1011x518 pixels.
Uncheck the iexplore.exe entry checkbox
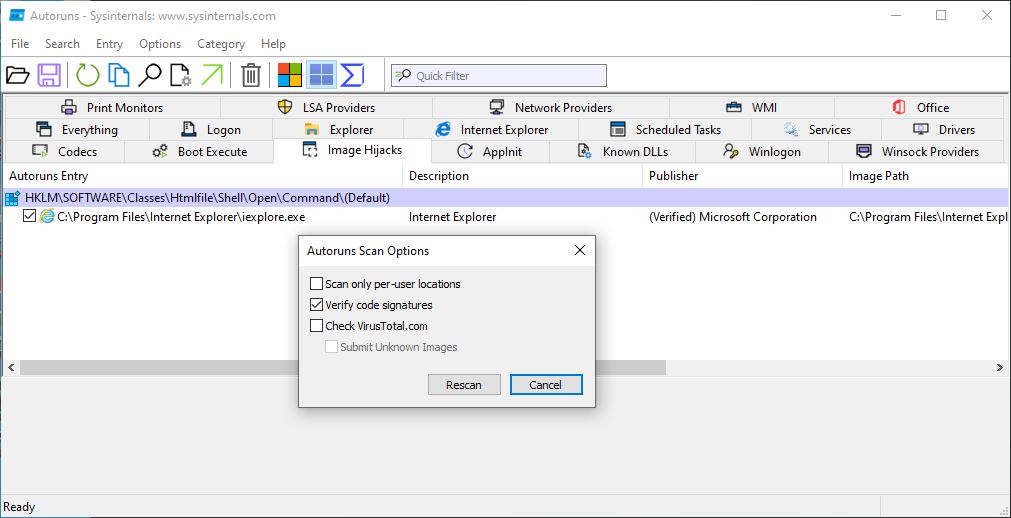tap(29, 217)
